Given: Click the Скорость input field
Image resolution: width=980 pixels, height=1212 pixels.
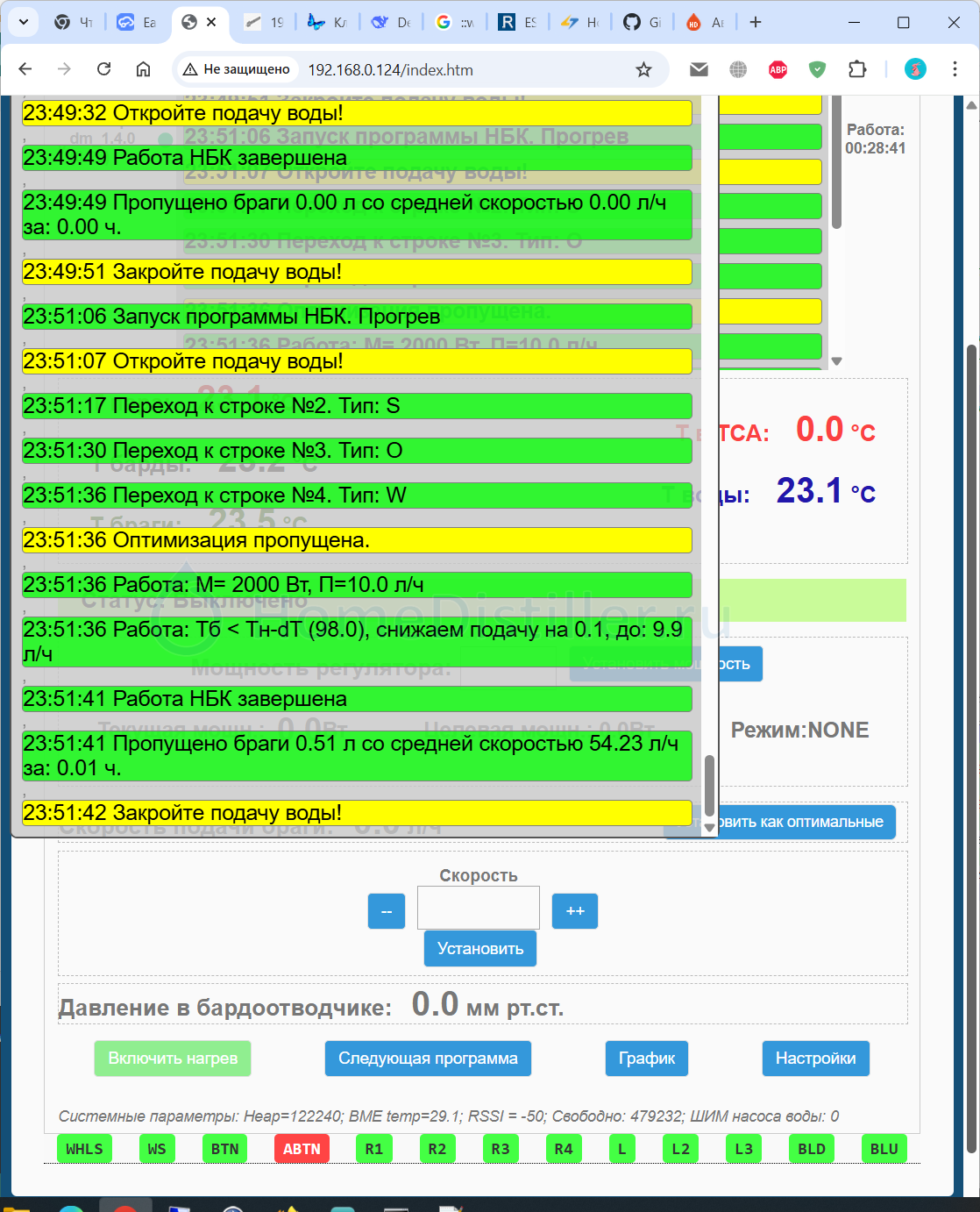Looking at the screenshot, I should 478,908.
